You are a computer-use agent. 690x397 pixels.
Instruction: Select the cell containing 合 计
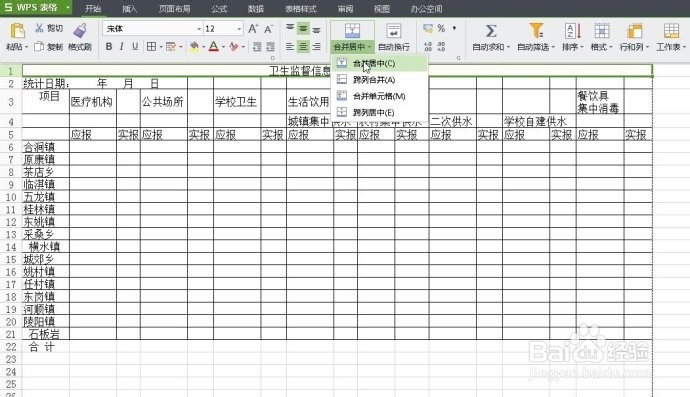pos(46,346)
